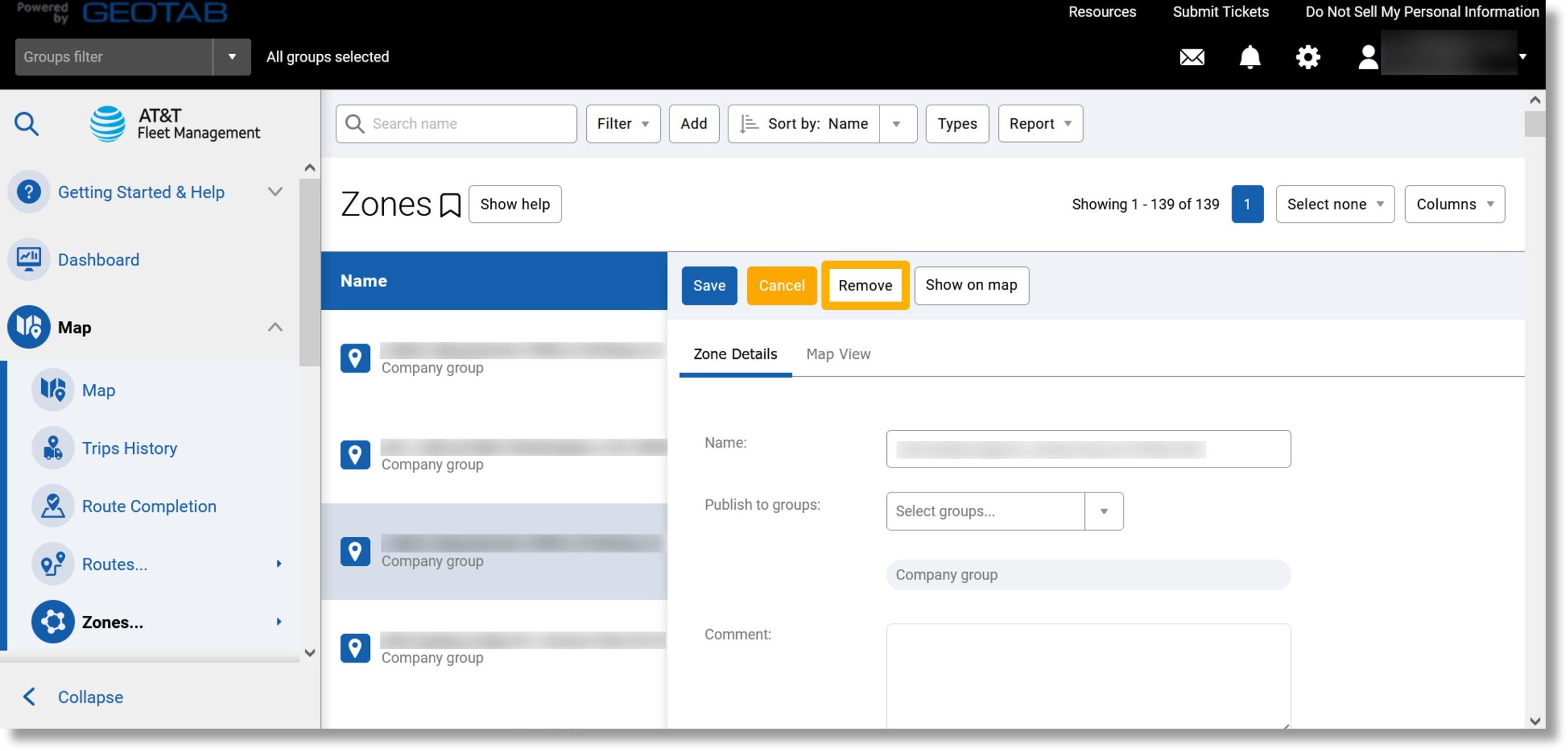Expand the Routes submenu arrow
Screen dimensions: 1568x751
pos(279,564)
